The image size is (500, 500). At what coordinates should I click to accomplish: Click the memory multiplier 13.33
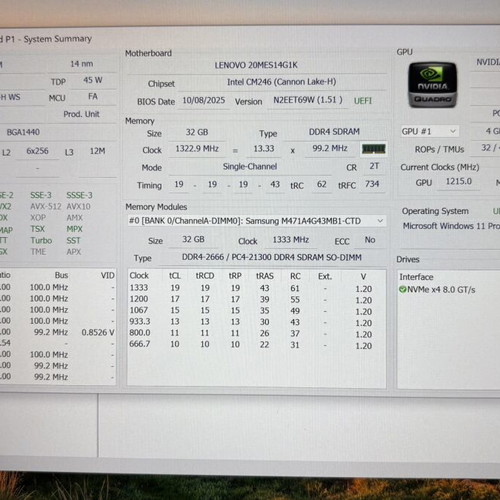click(x=264, y=148)
